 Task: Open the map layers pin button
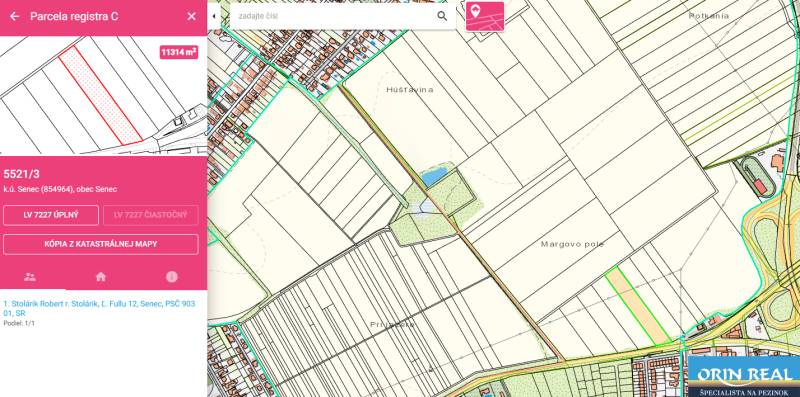pyautogui.click(x=485, y=16)
